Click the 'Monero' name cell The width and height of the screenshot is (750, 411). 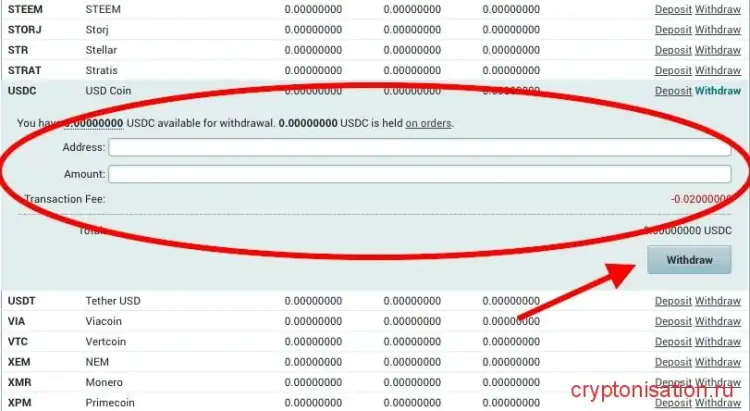pyautogui.click(x=104, y=382)
